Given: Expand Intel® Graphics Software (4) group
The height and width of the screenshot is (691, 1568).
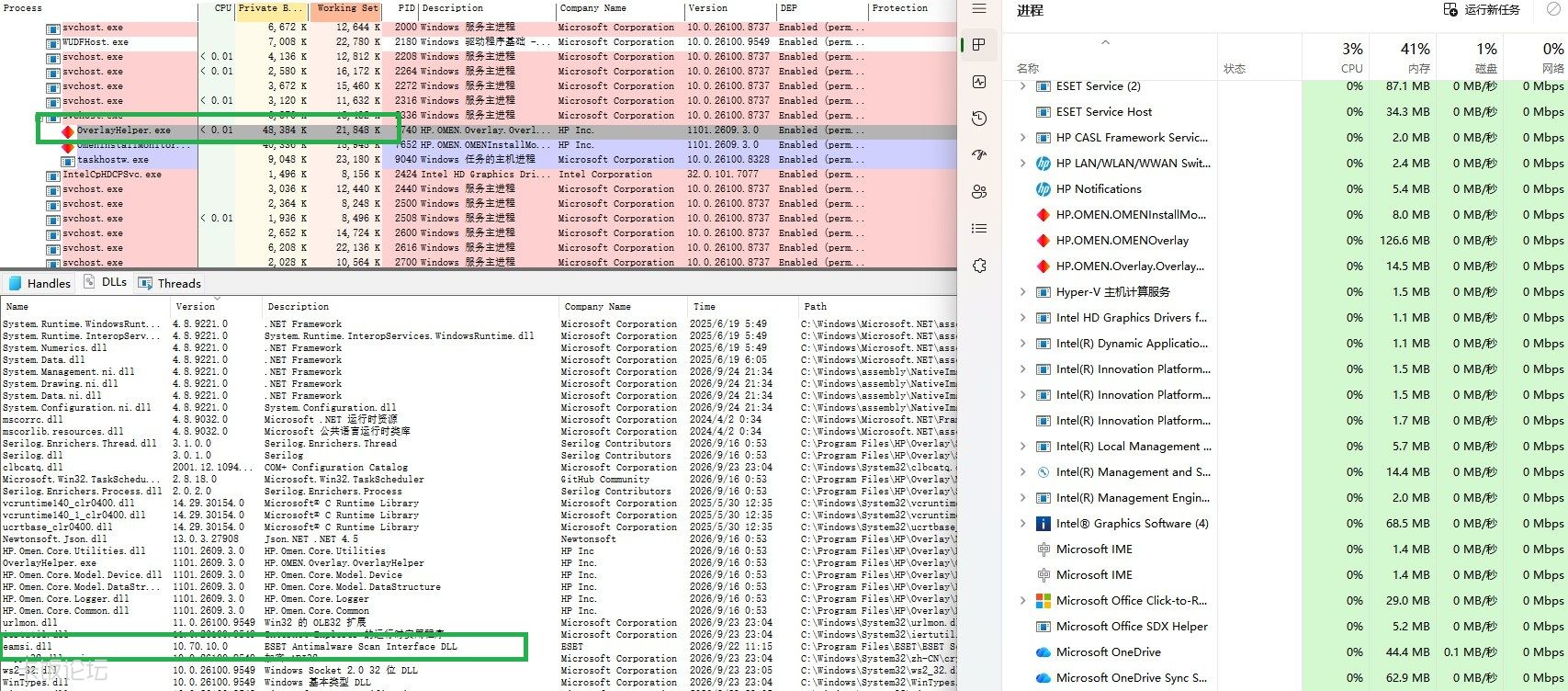Looking at the screenshot, I should 1022,524.
